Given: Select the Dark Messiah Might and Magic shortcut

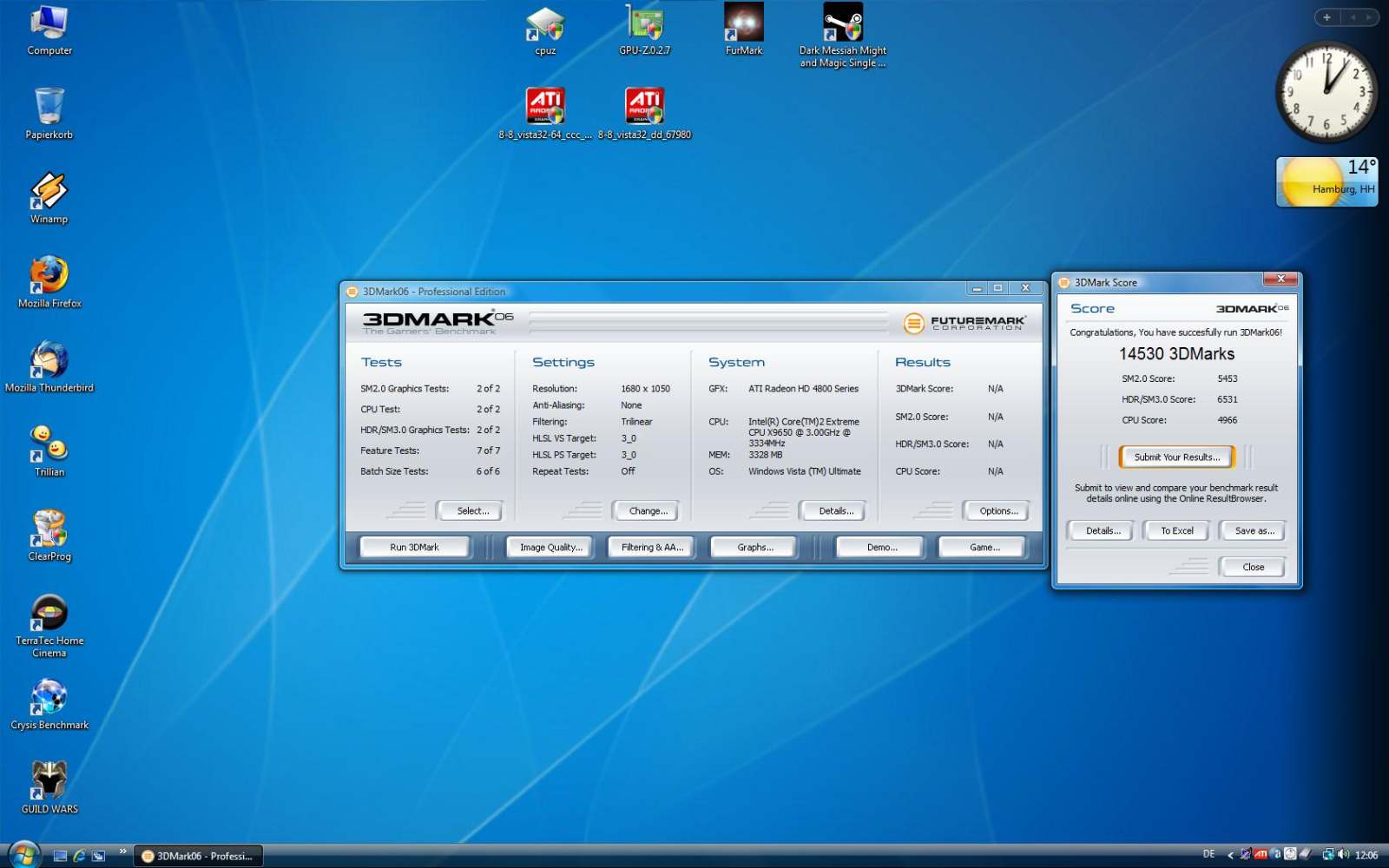Looking at the screenshot, I should coord(843,36).
